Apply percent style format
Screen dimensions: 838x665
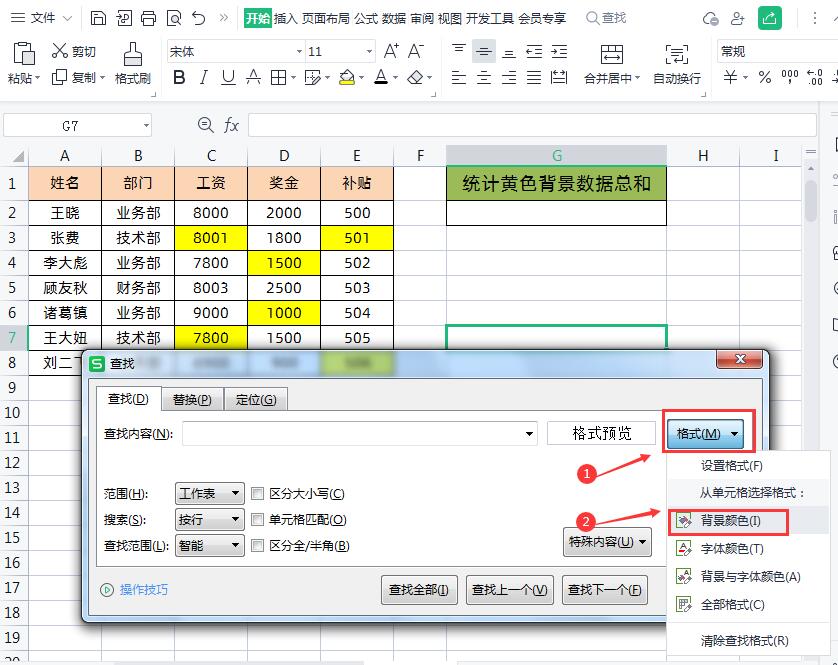pyautogui.click(x=765, y=78)
